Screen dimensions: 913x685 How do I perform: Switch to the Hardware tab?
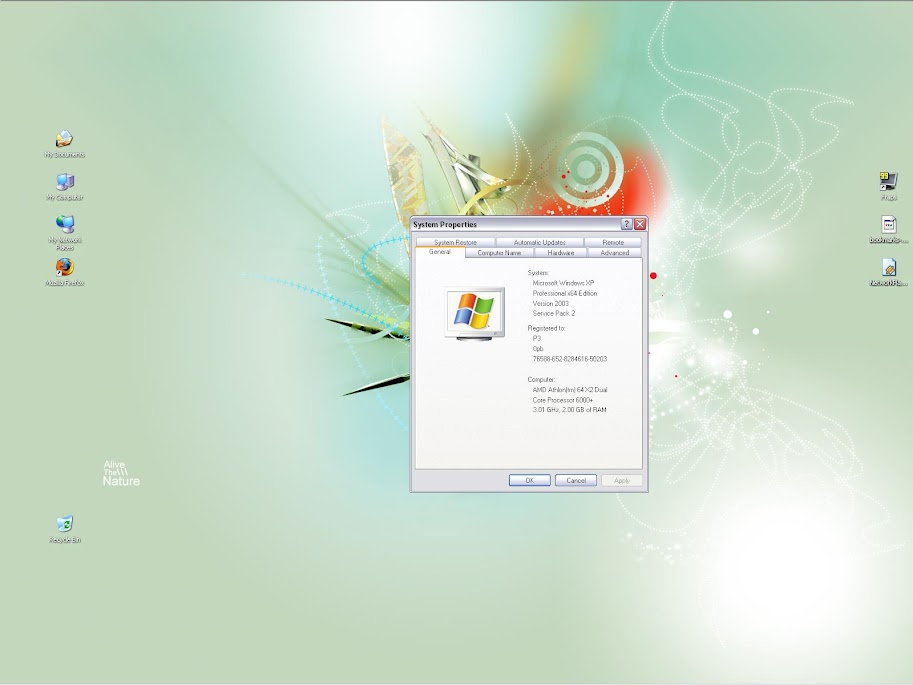click(561, 253)
